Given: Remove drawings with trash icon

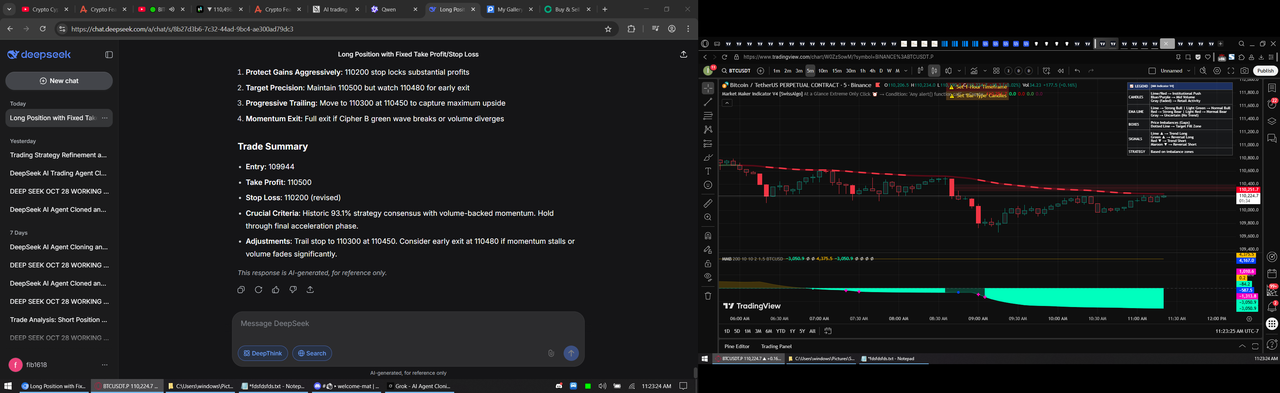Looking at the screenshot, I should tap(708, 295).
